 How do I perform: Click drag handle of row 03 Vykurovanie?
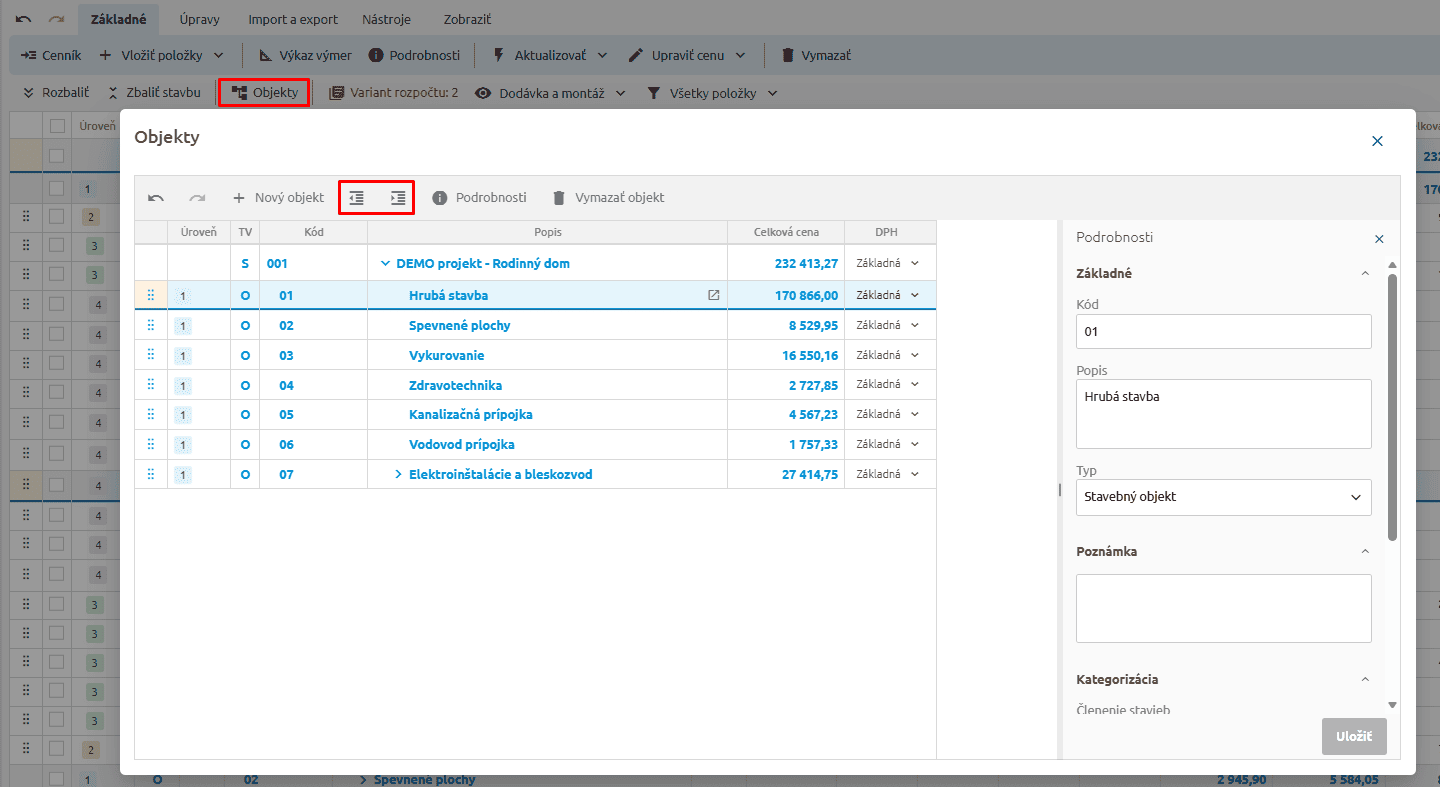pyautogui.click(x=151, y=355)
